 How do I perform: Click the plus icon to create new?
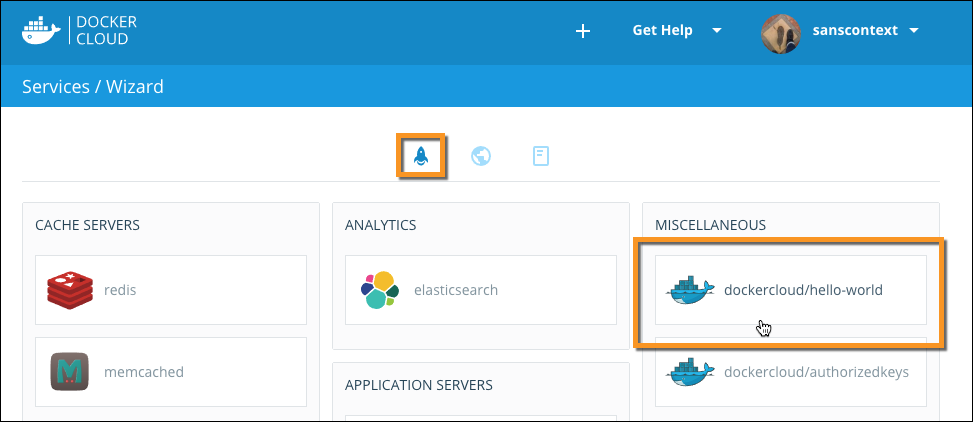point(583,31)
